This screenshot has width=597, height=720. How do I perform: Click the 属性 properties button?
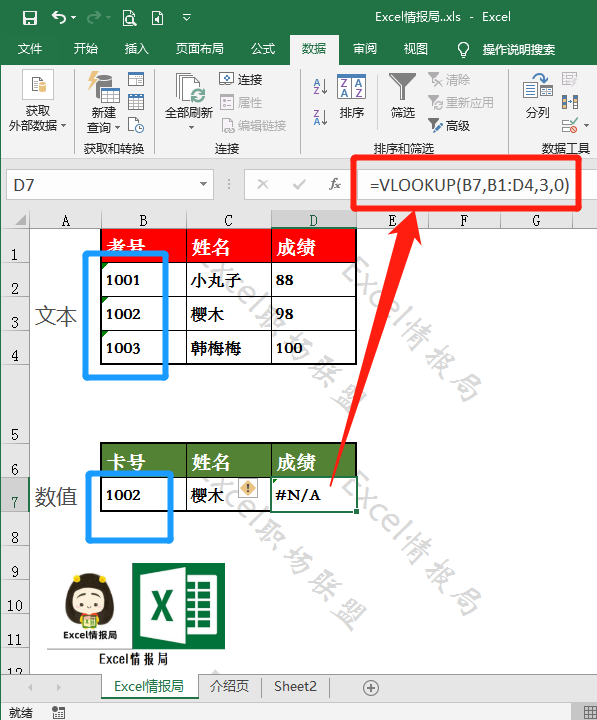(x=241, y=102)
